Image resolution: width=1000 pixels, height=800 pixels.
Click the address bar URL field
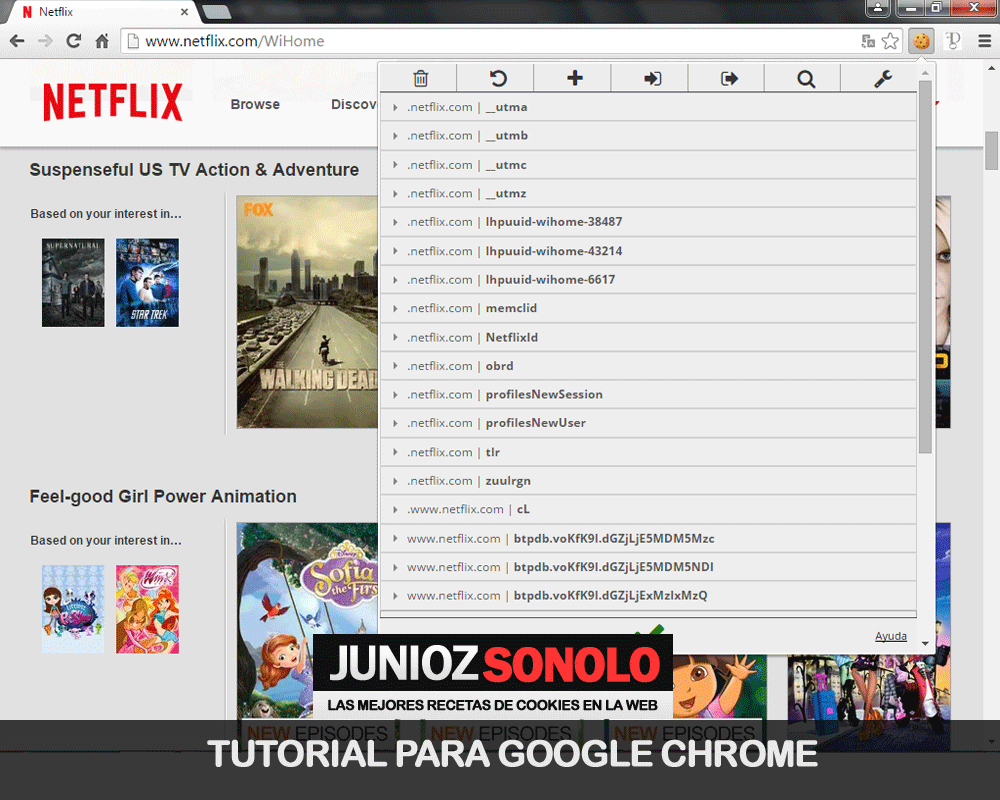(491, 41)
